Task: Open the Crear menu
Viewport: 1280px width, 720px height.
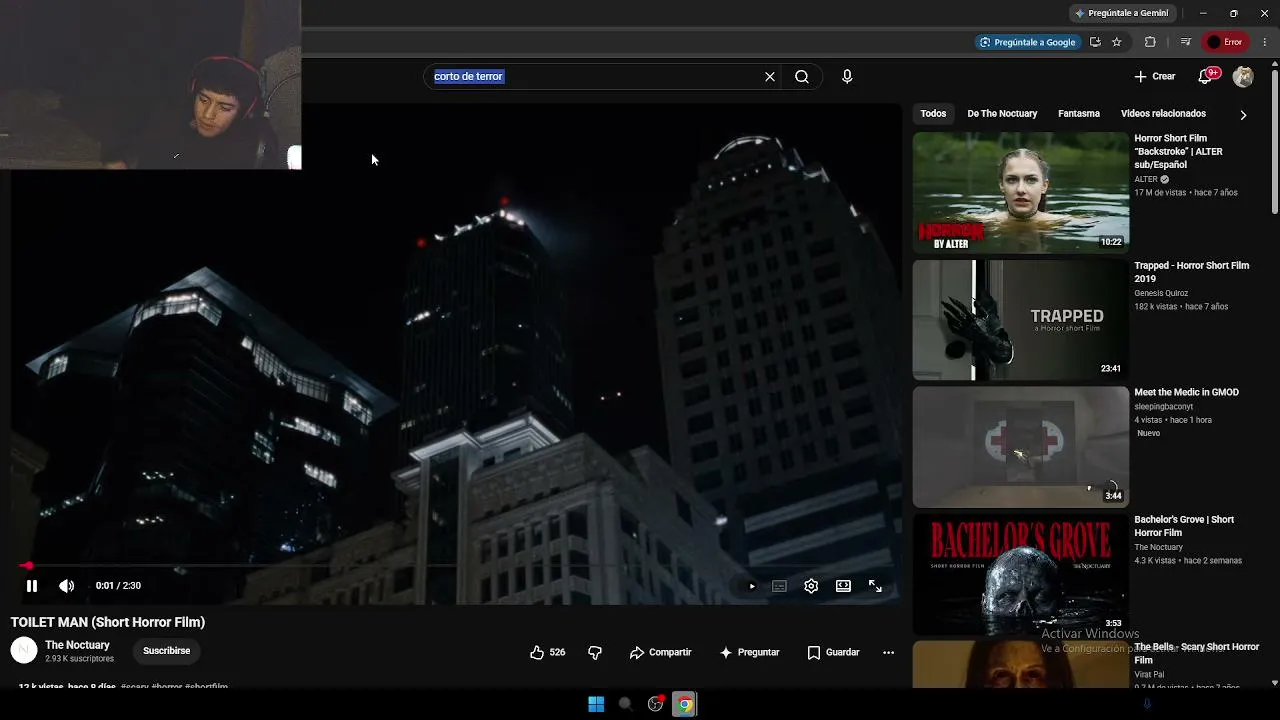Action: (x=1155, y=76)
